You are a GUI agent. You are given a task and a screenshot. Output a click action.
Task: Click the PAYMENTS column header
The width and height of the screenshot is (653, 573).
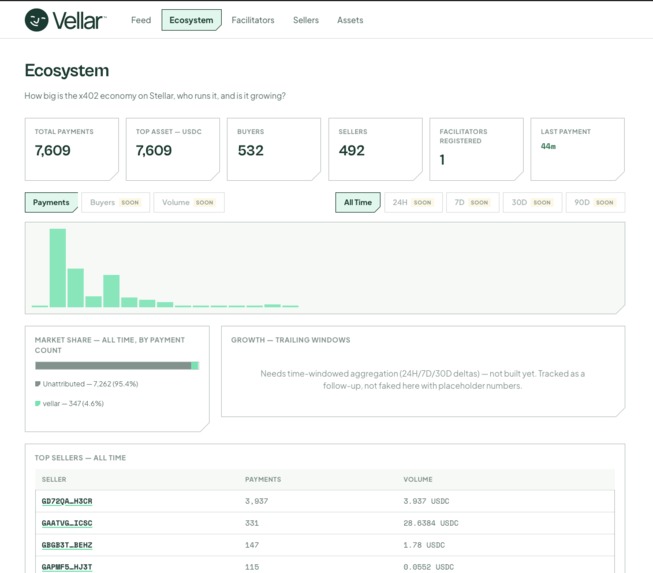263,479
